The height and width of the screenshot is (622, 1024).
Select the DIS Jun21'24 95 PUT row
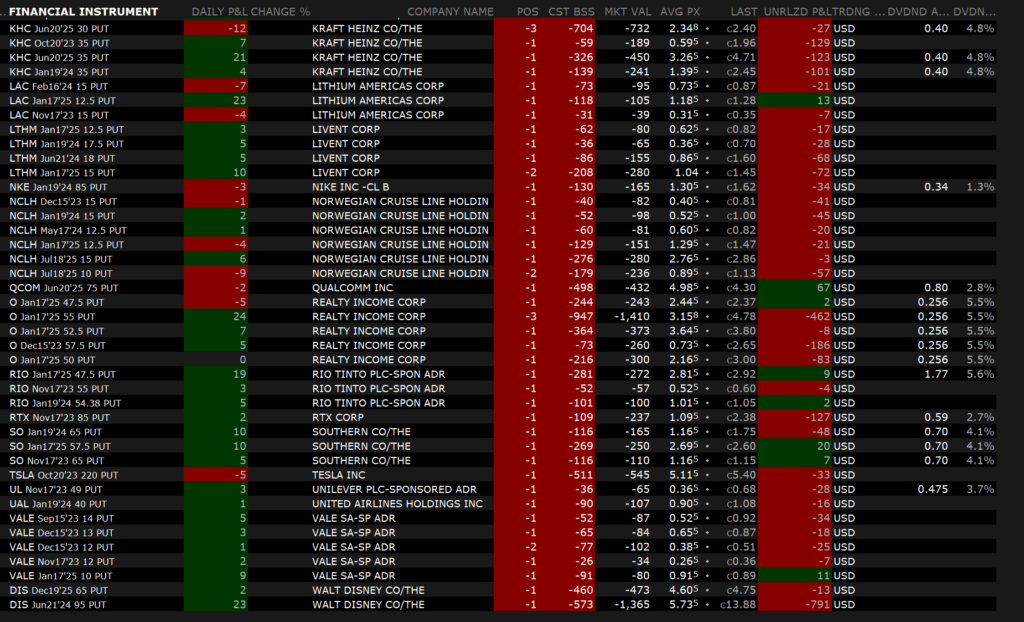pyautogui.click(x=58, y=605)
